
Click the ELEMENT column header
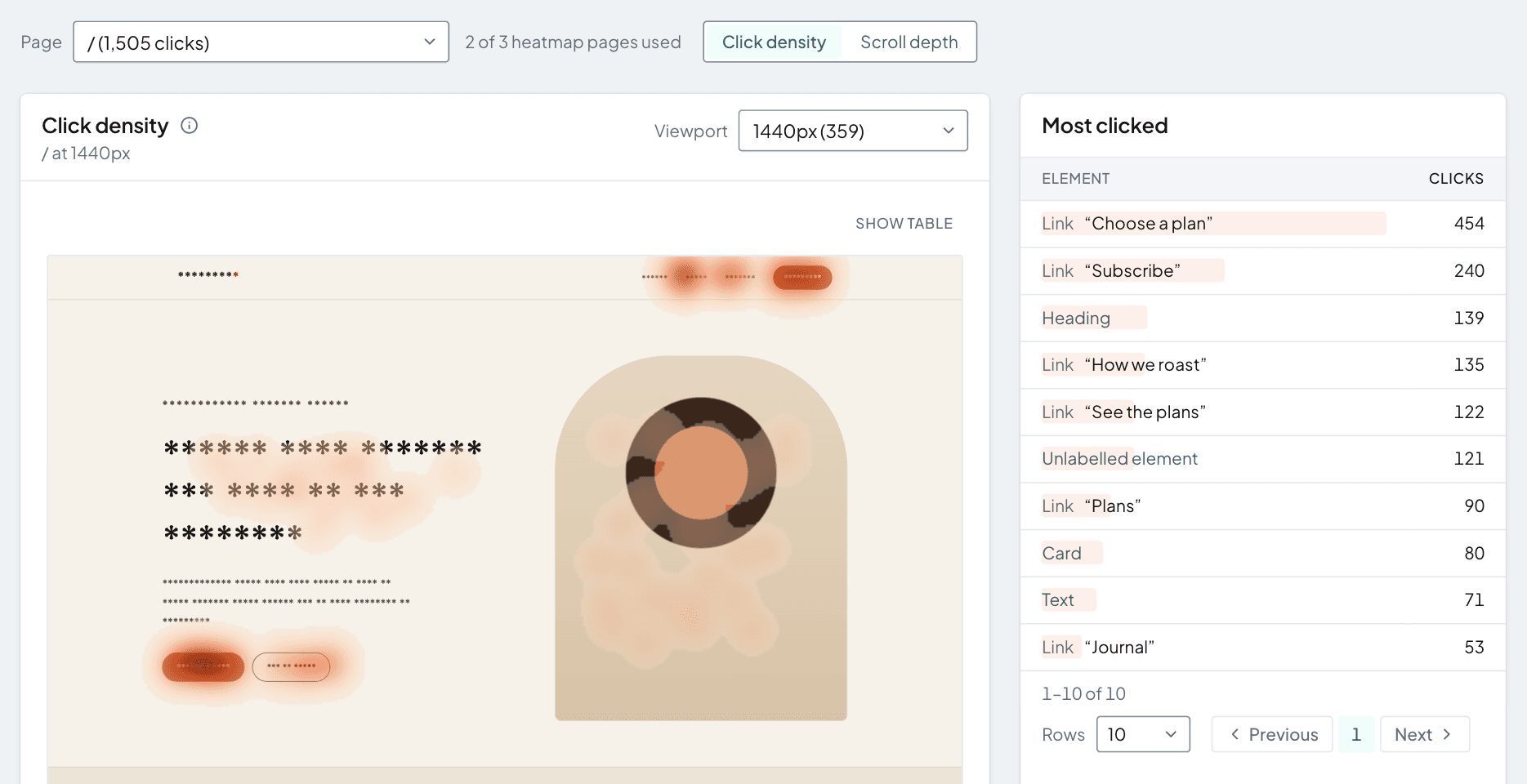[x=1075, y=179]
